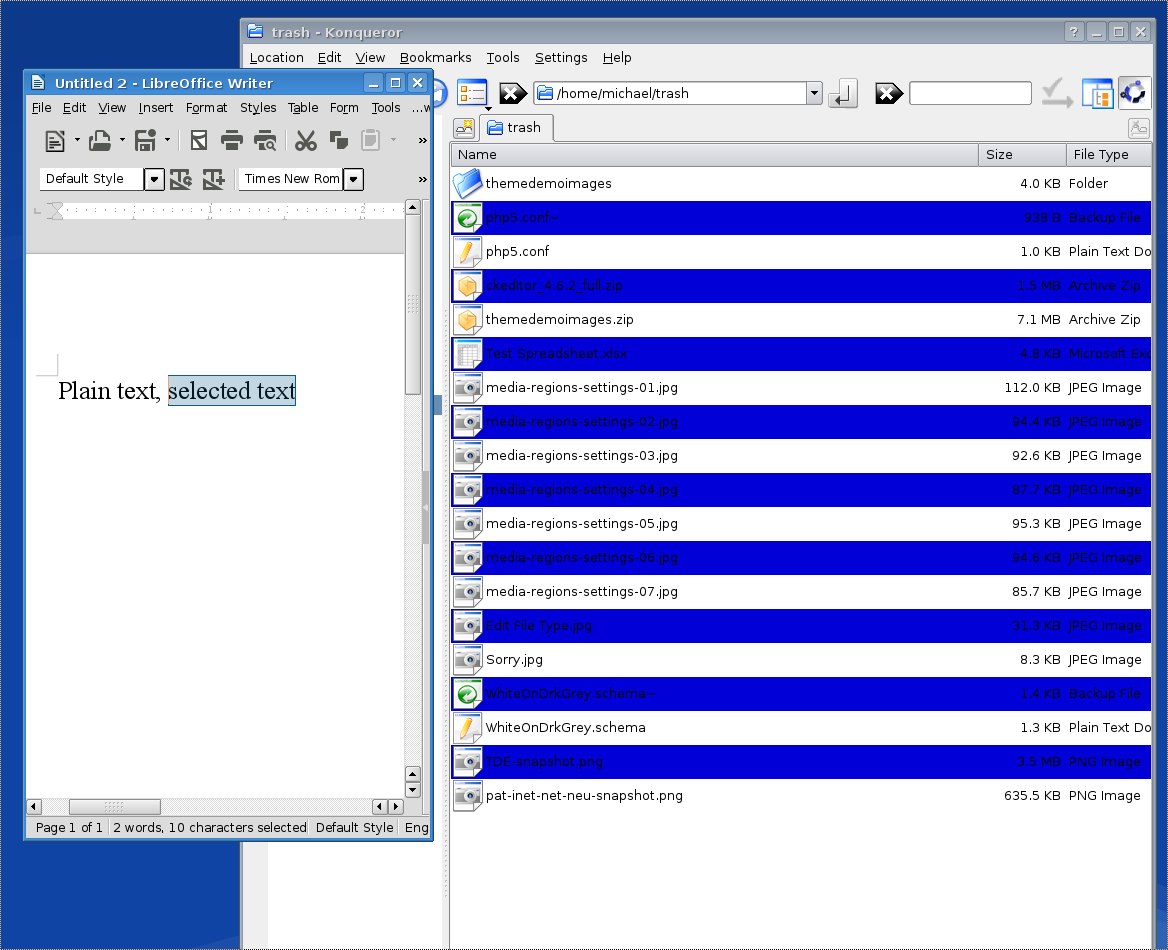Click the Print icon in Writer toolbar
The width and height of the screenshot is (1168, 950).
232,141
